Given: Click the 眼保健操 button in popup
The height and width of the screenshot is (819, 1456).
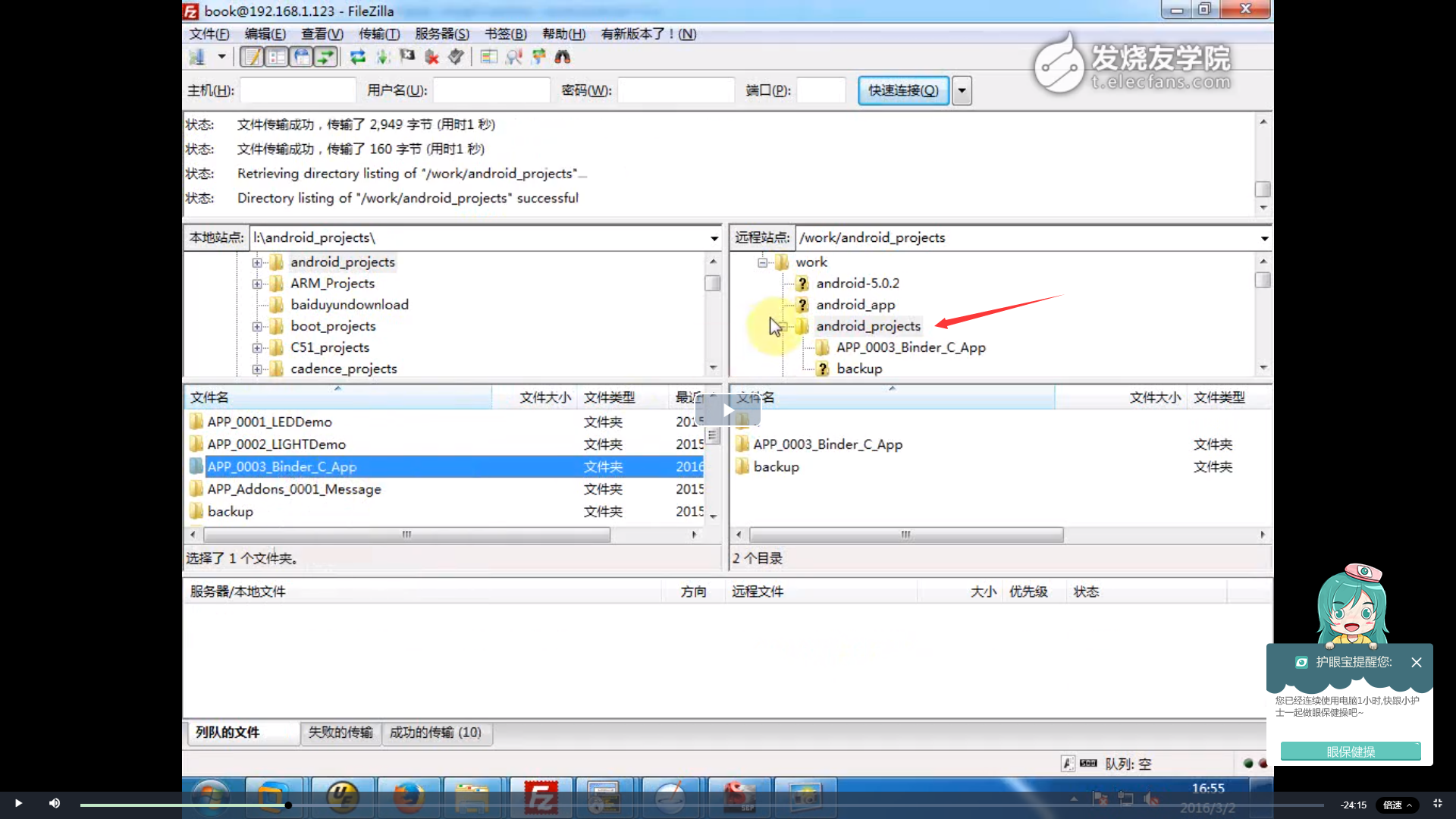Looking at the screenshot, I should (x=1350, y=752).
